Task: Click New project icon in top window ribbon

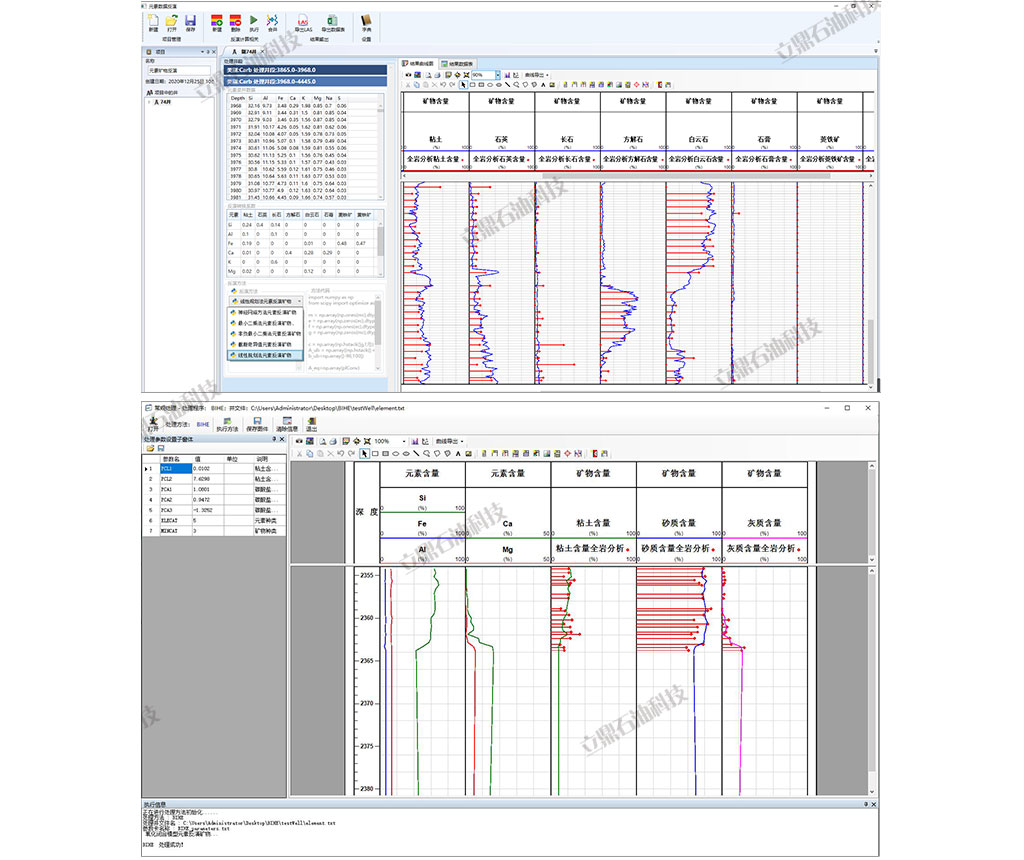Action: 153,21
